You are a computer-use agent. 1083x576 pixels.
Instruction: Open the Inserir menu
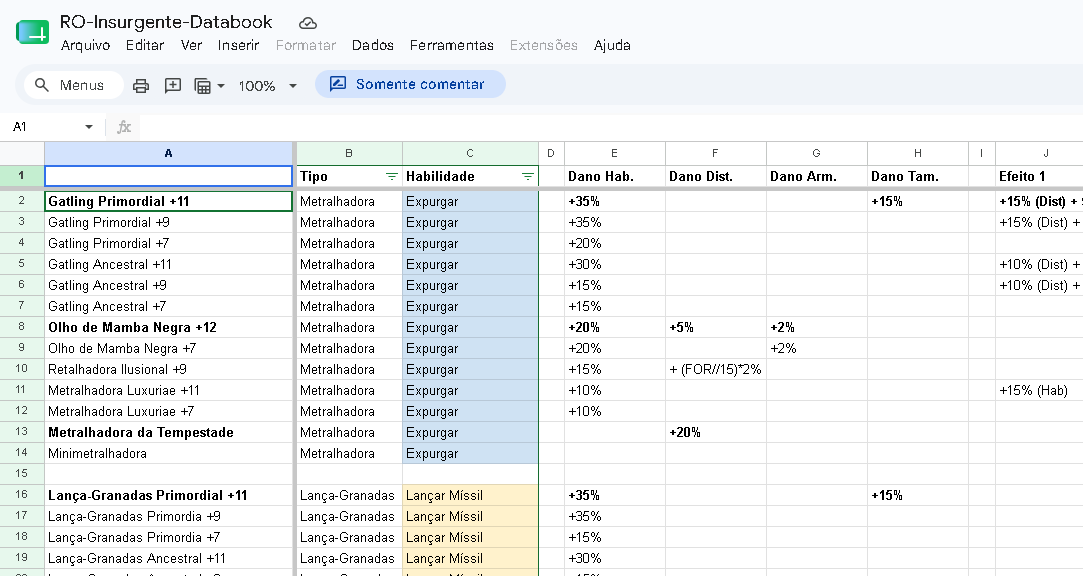click(238, 46)
